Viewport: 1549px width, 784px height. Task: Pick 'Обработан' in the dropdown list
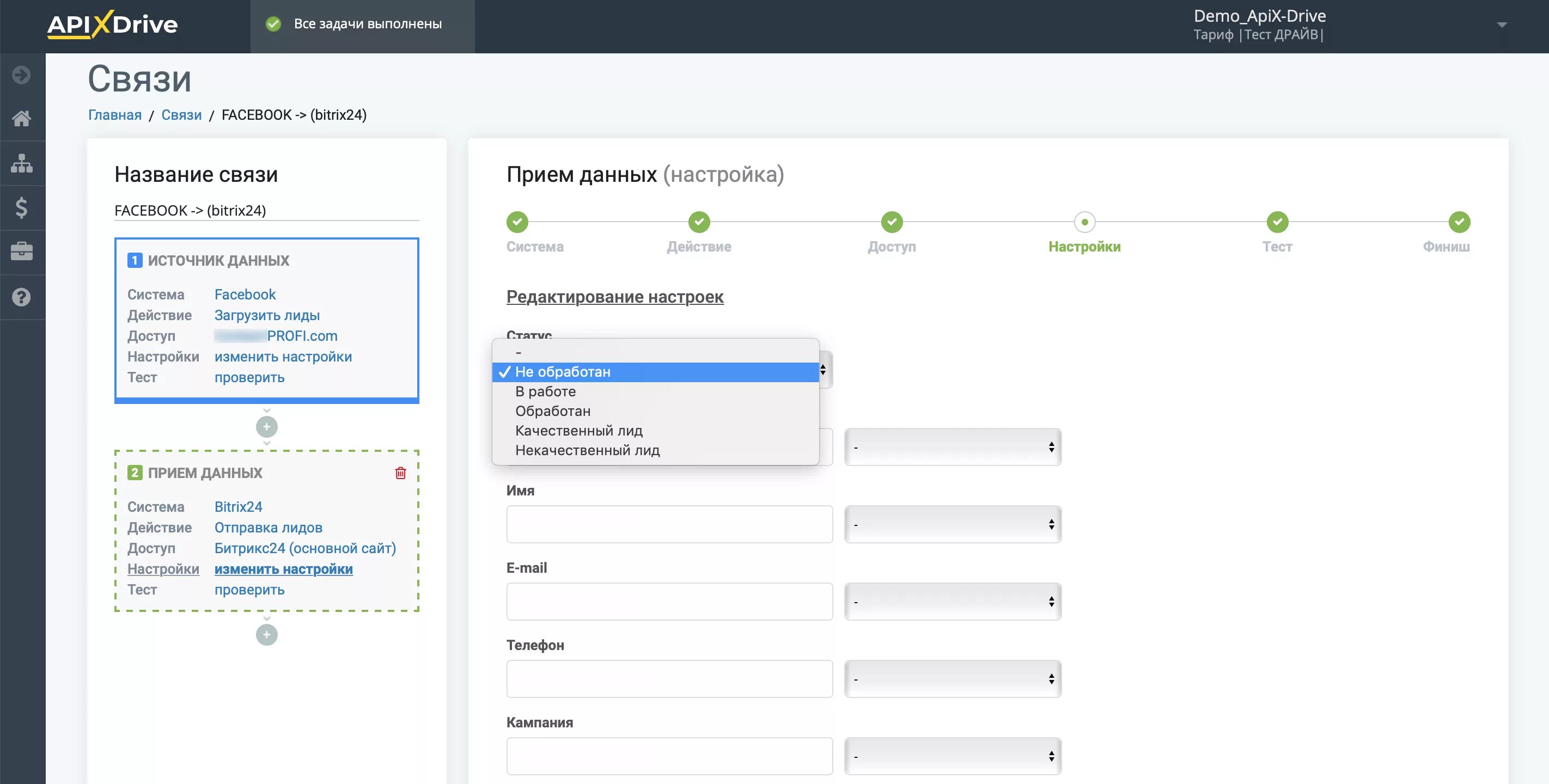pyautogui.click(x=553, y=411)
